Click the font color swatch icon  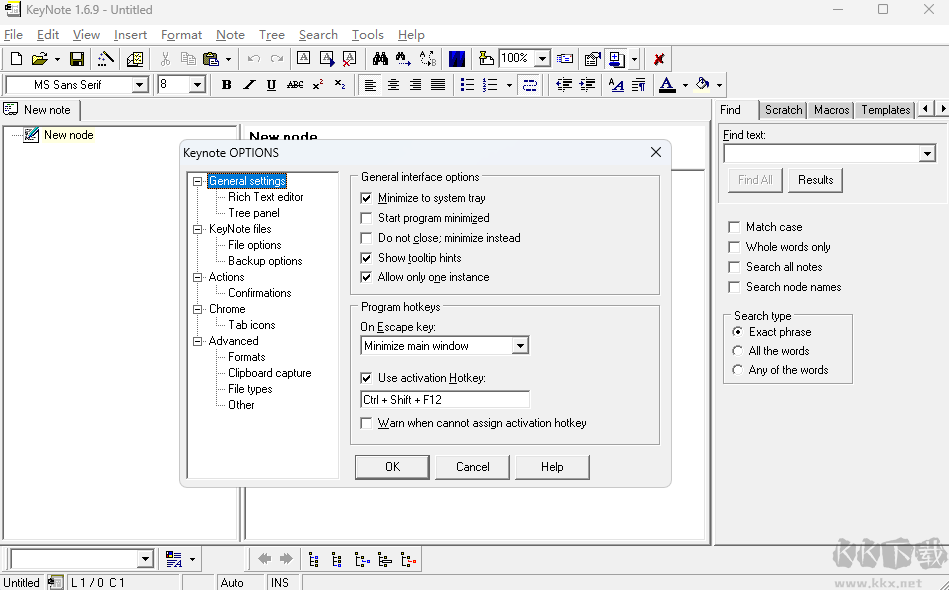tap(667, 85)
